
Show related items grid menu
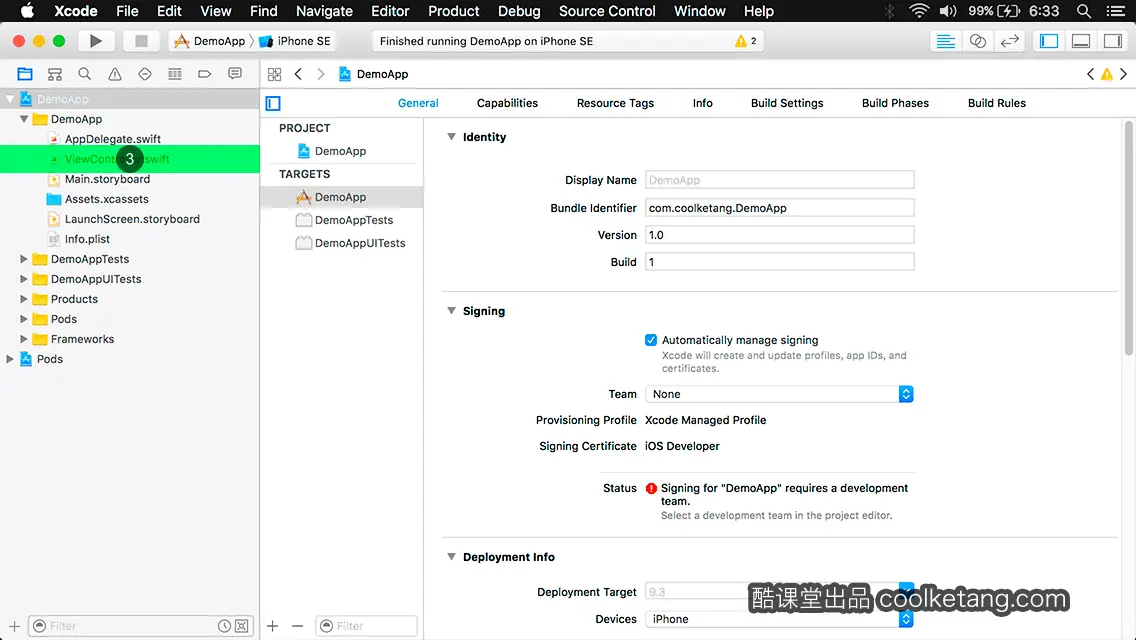(x=275, y=74)
